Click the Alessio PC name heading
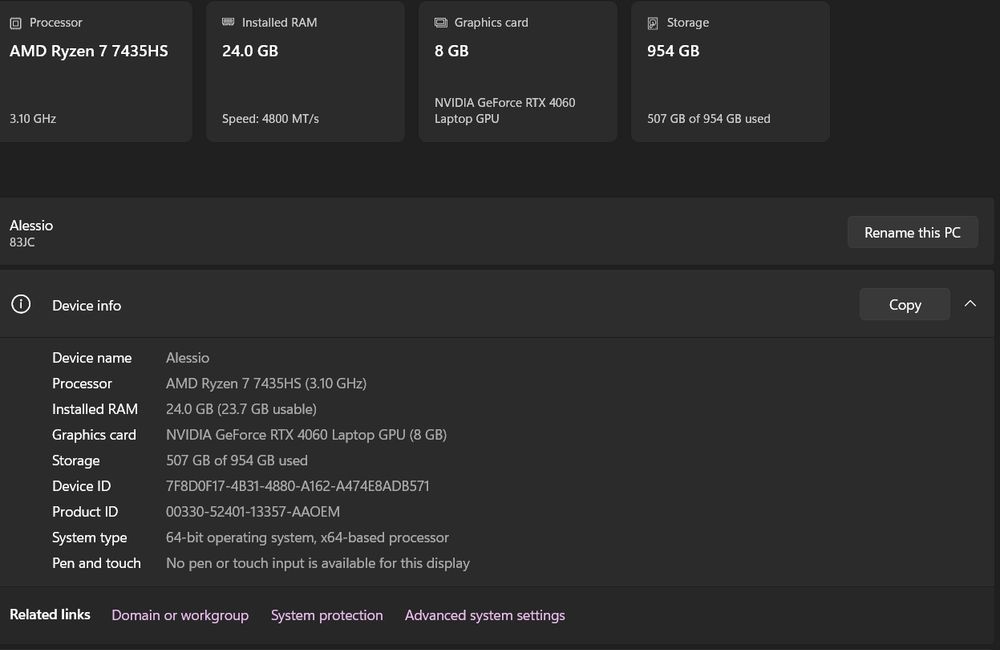Image resolution: width=1000 pixels, height=650 pixels. point(31,225)
